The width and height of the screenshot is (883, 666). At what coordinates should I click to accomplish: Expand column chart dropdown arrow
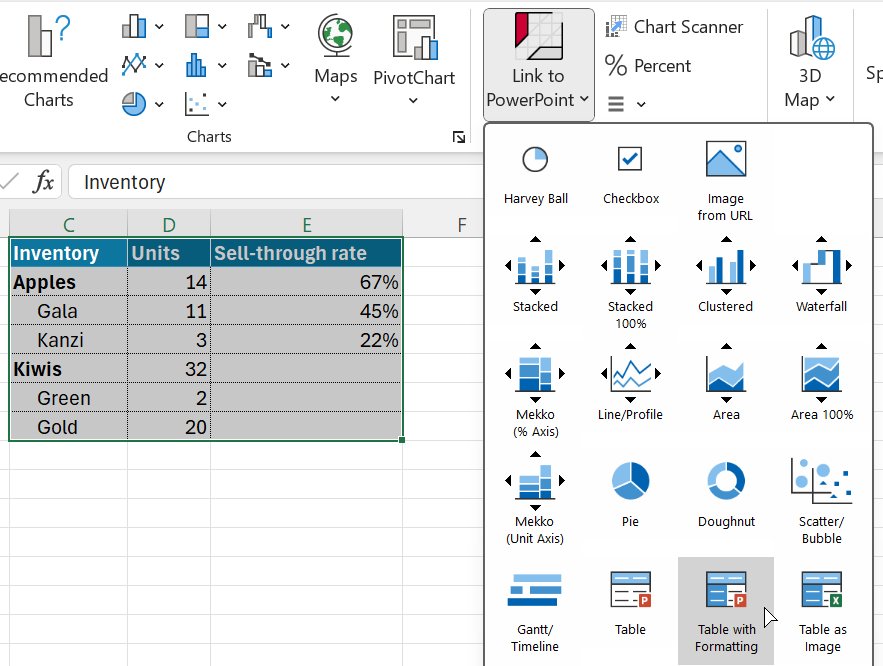point(159,26)
